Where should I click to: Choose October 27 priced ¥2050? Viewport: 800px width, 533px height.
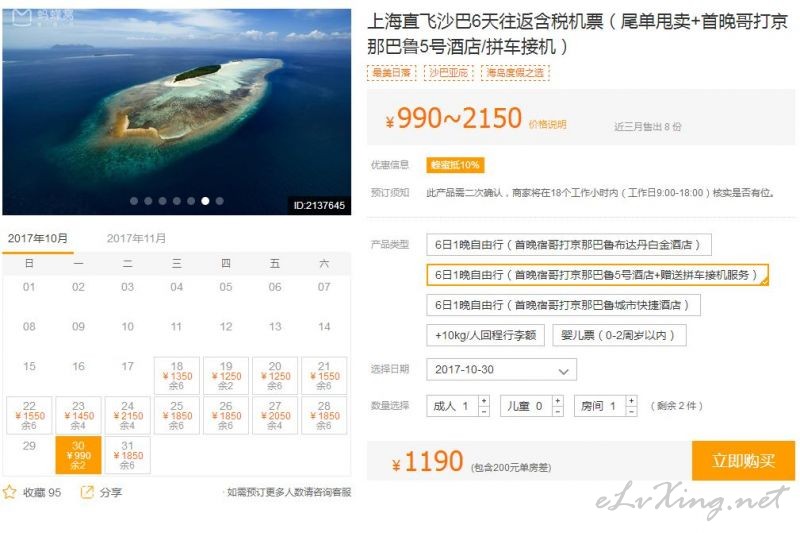275,415
